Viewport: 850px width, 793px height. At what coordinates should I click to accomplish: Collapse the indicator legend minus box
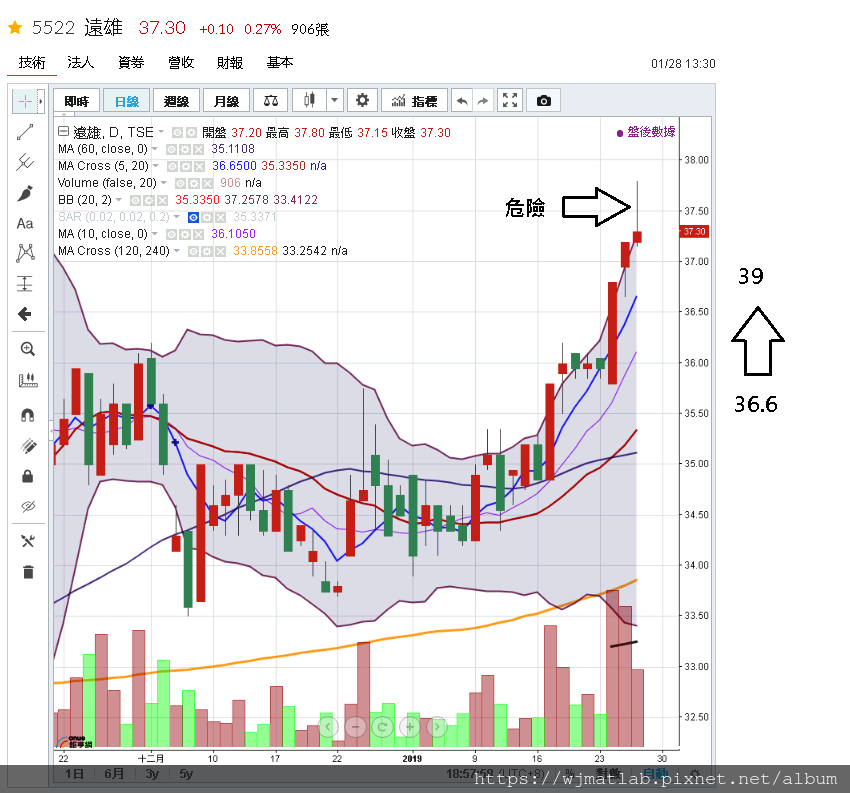(63, 131)
